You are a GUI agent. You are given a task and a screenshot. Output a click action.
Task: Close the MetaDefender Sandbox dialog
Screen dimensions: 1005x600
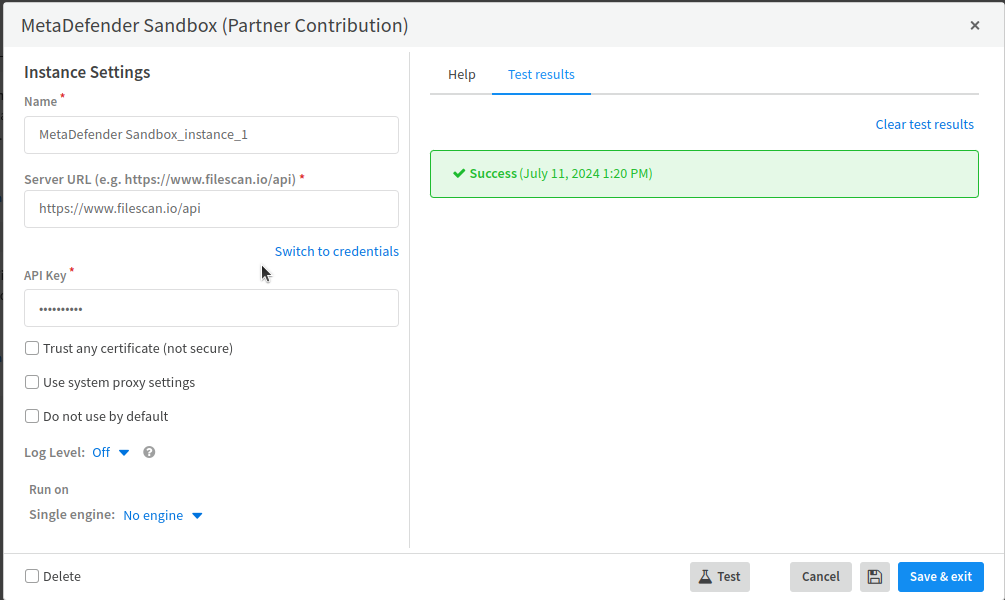tap(974, 25)
